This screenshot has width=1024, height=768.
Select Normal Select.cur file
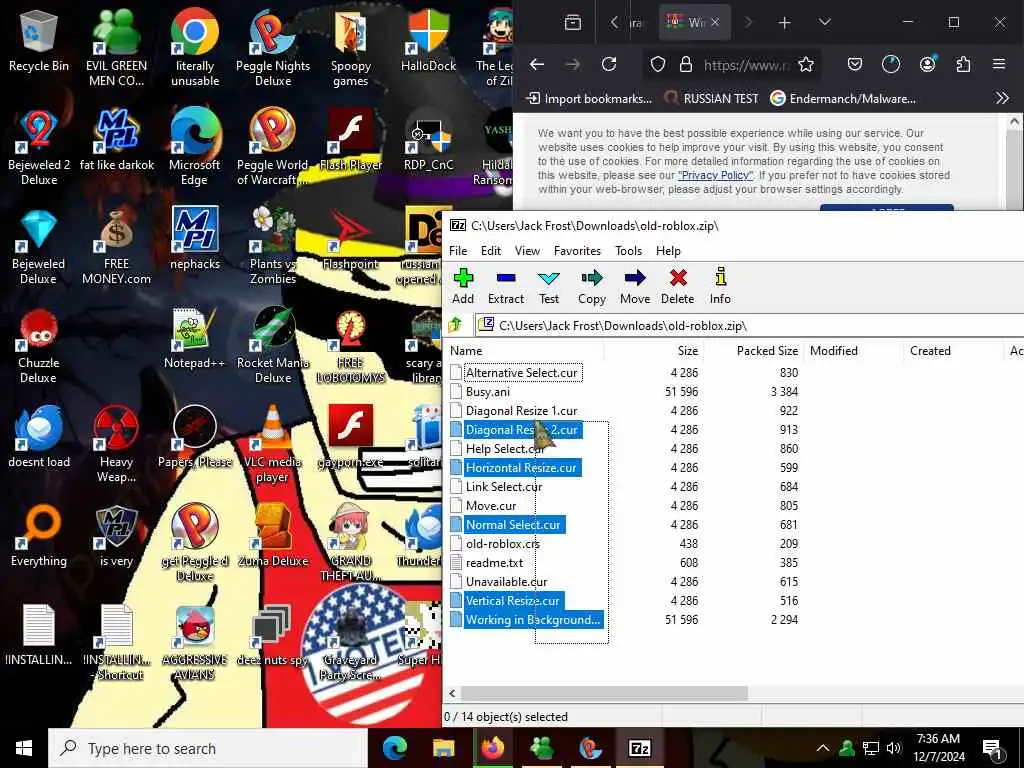(x=513, y=524)
